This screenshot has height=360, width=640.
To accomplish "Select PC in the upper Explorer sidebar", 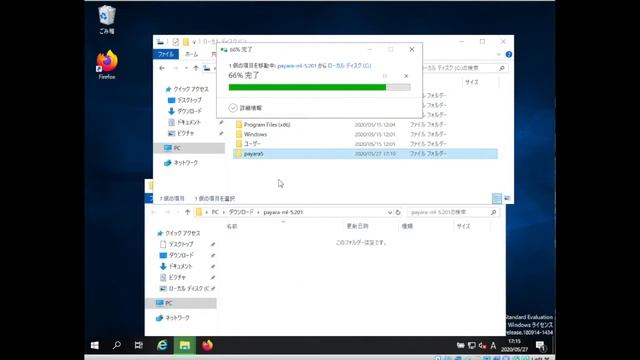I will click(x=189, y=148).
